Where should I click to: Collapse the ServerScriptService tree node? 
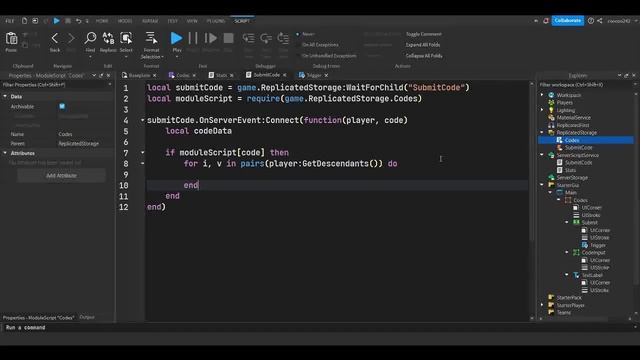[542, 155]
